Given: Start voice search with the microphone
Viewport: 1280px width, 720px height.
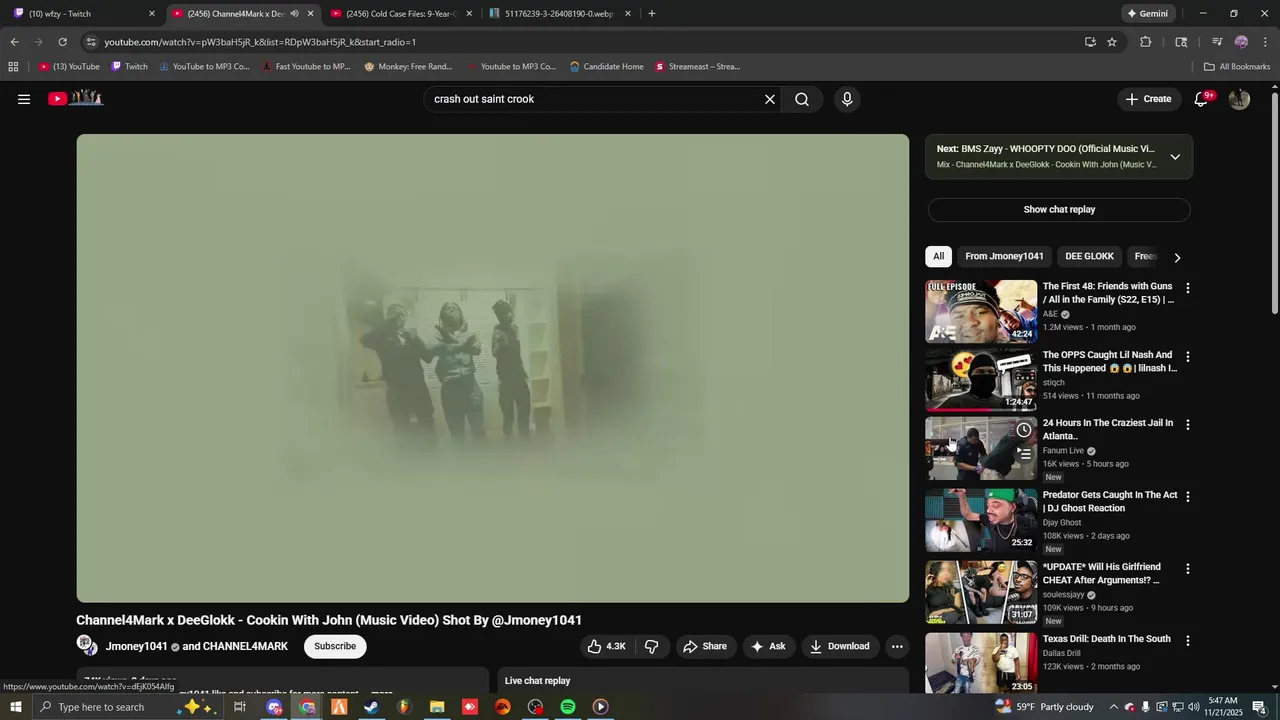Looking at the screenshot, I should pyautogui.click(x=847, y=99).
